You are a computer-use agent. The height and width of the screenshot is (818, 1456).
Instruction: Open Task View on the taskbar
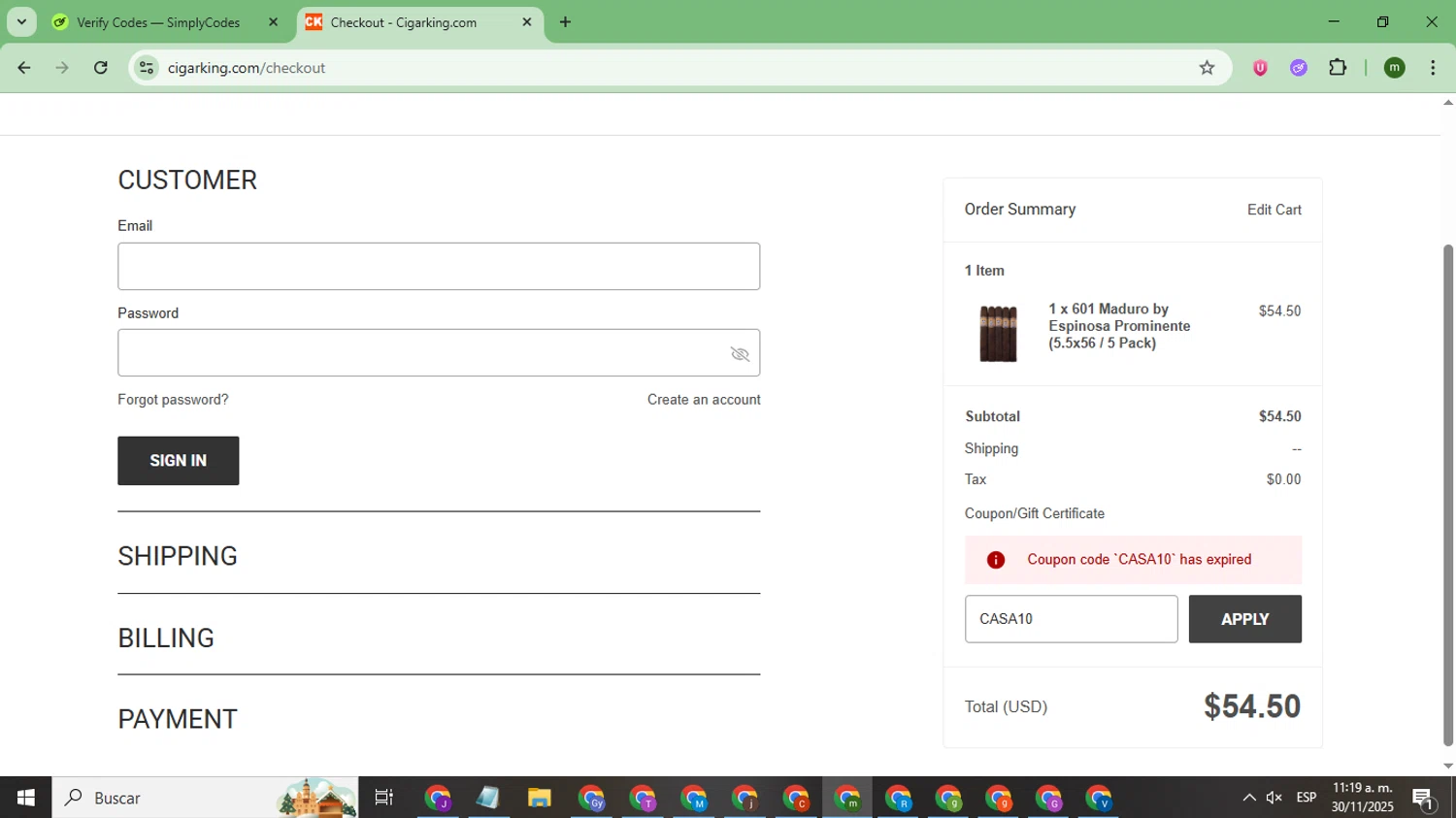384,798
